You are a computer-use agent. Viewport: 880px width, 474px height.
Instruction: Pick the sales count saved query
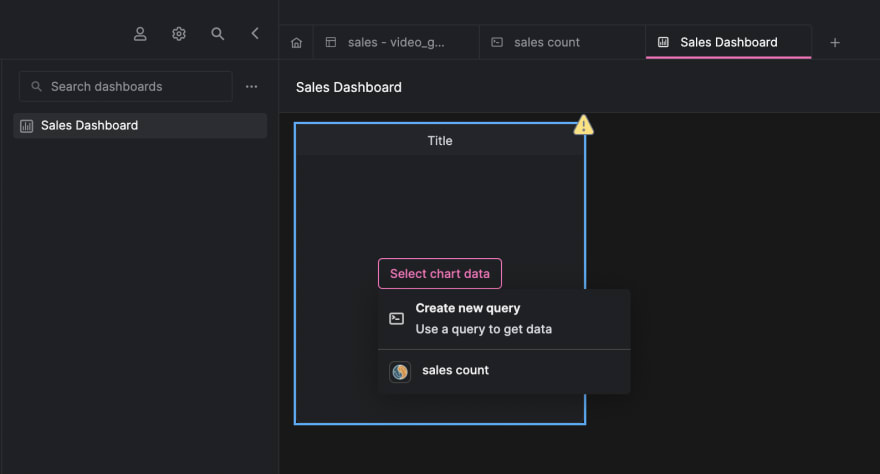[x=504, y=371]
